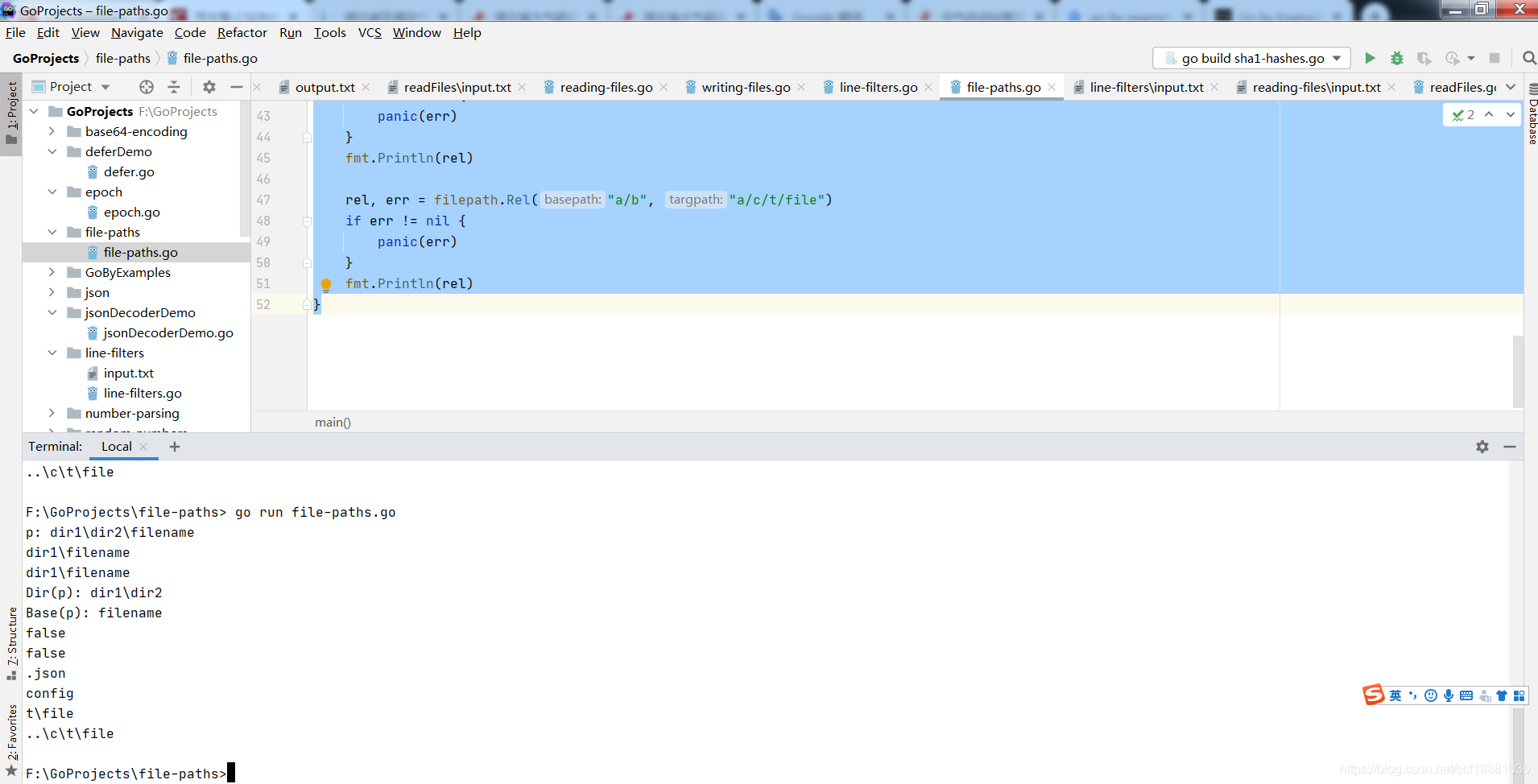Expand the base64-encoding folder

[x=52, y=131]
